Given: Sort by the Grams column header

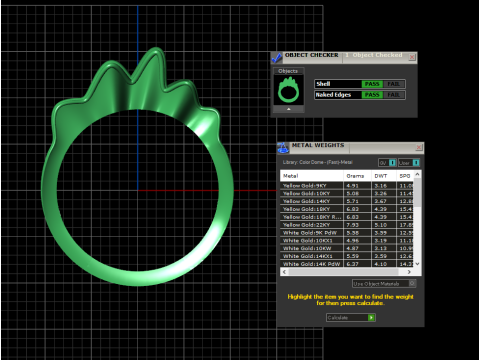Looking at the screenshot, I should click(x=357, y=176).
